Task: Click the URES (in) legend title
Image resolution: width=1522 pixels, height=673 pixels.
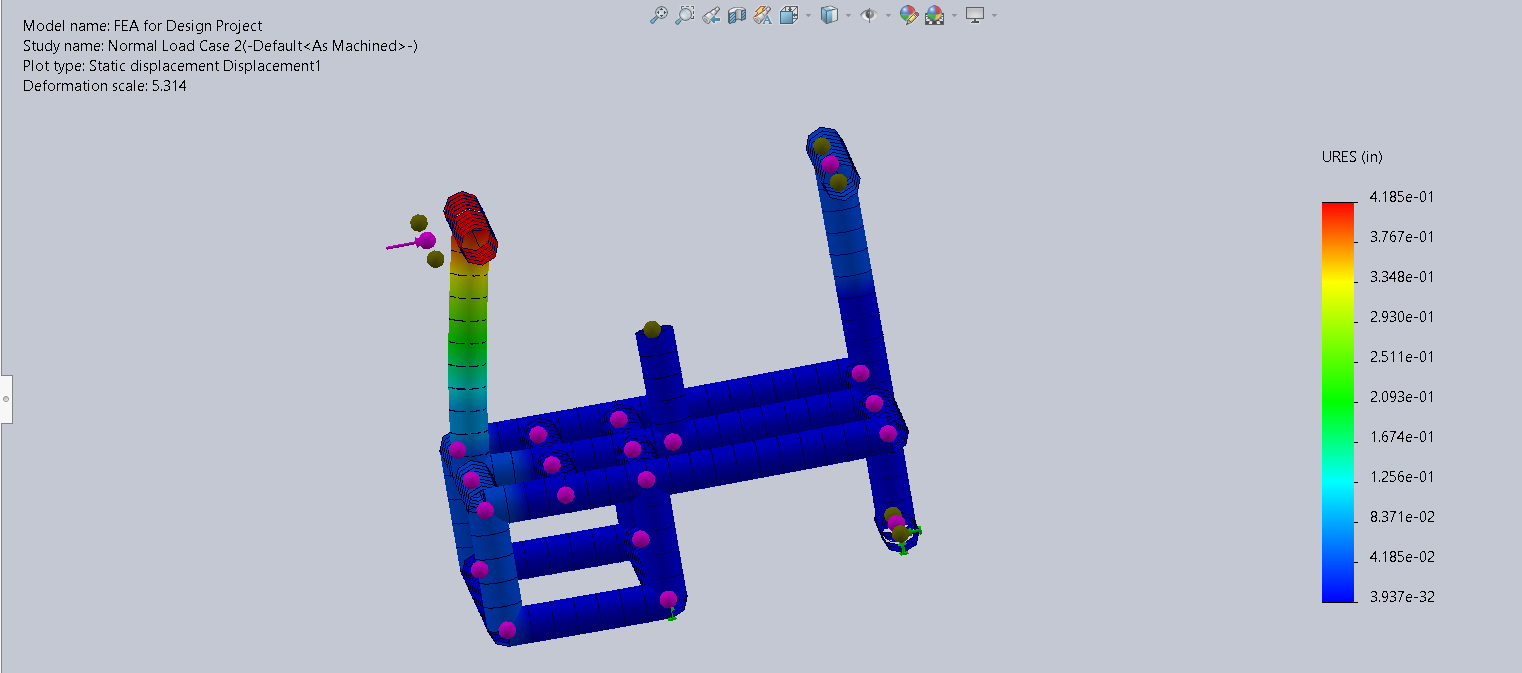Action: 1352,157
